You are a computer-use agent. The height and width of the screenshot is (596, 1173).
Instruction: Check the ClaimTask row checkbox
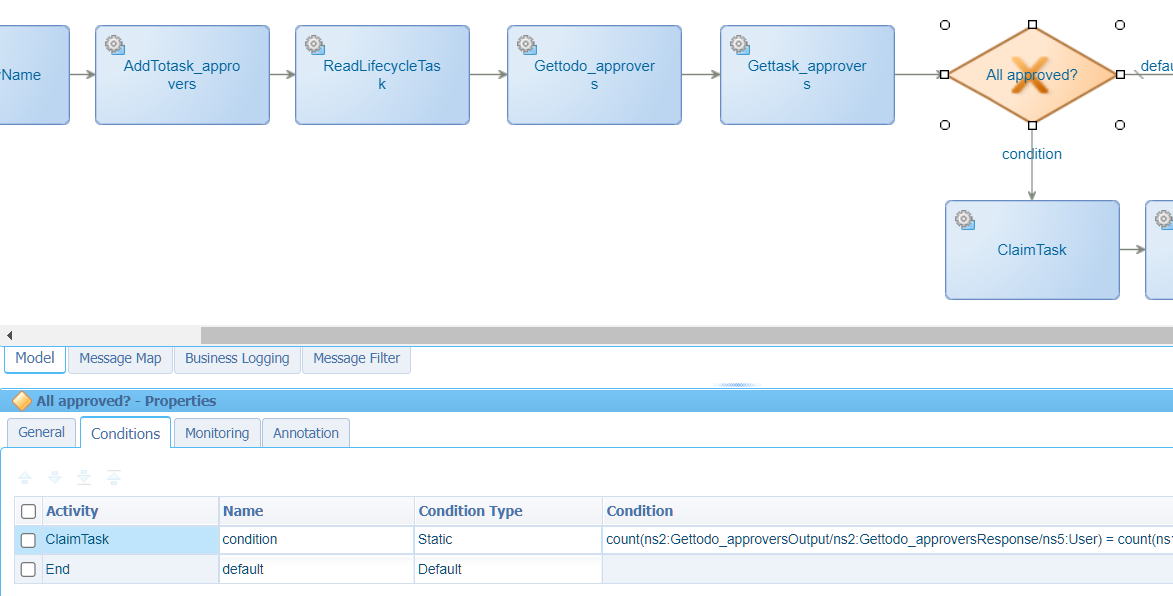(29, 540)
